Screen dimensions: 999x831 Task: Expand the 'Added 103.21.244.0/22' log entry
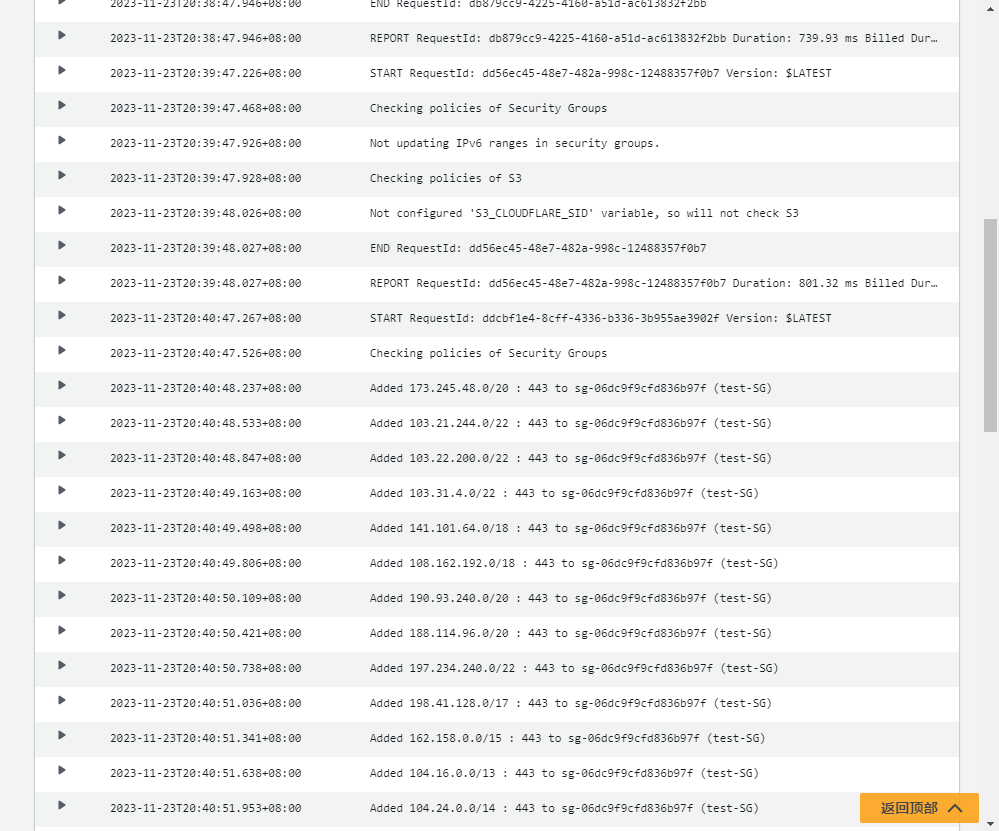click(62, 420)
